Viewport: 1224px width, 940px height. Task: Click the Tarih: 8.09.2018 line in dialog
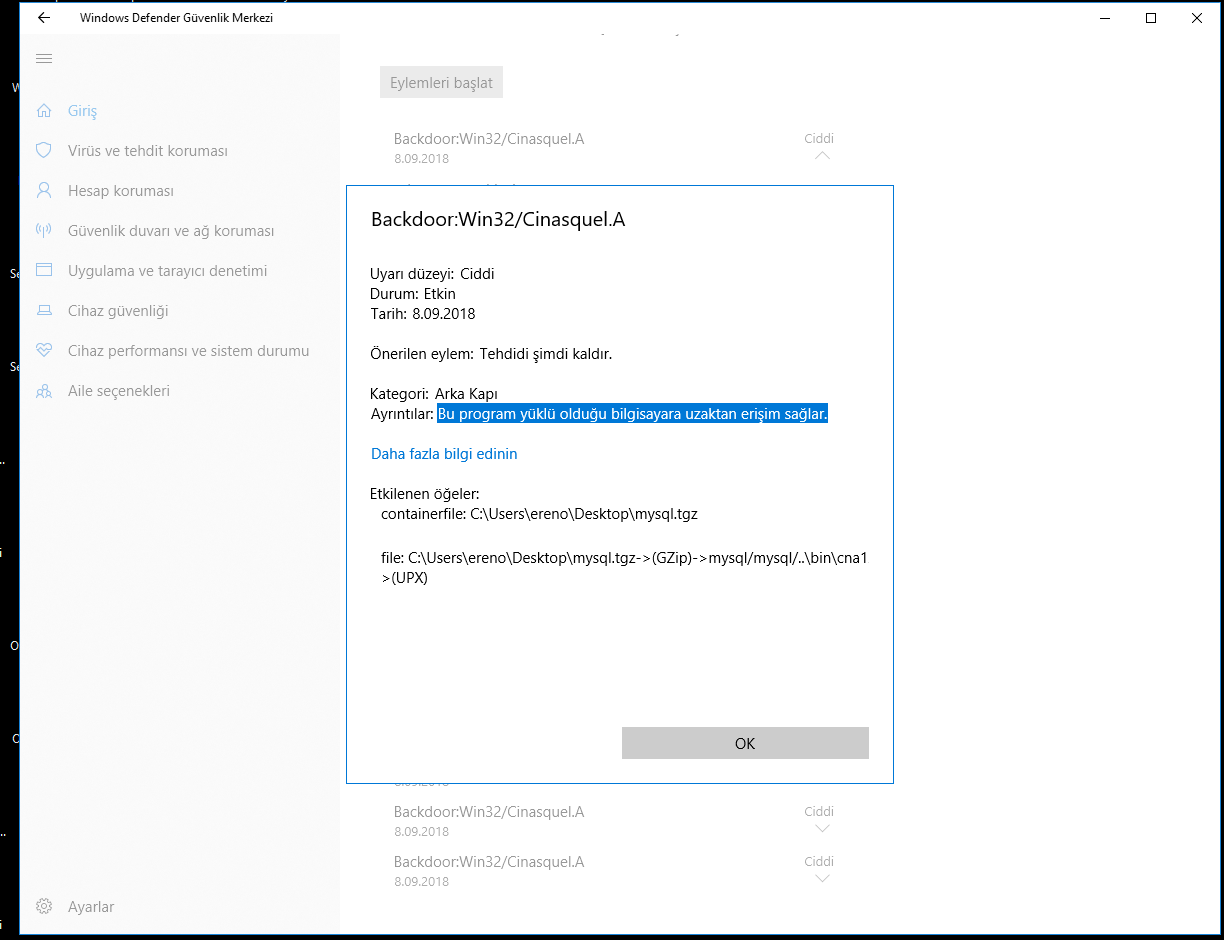[423, 314]
